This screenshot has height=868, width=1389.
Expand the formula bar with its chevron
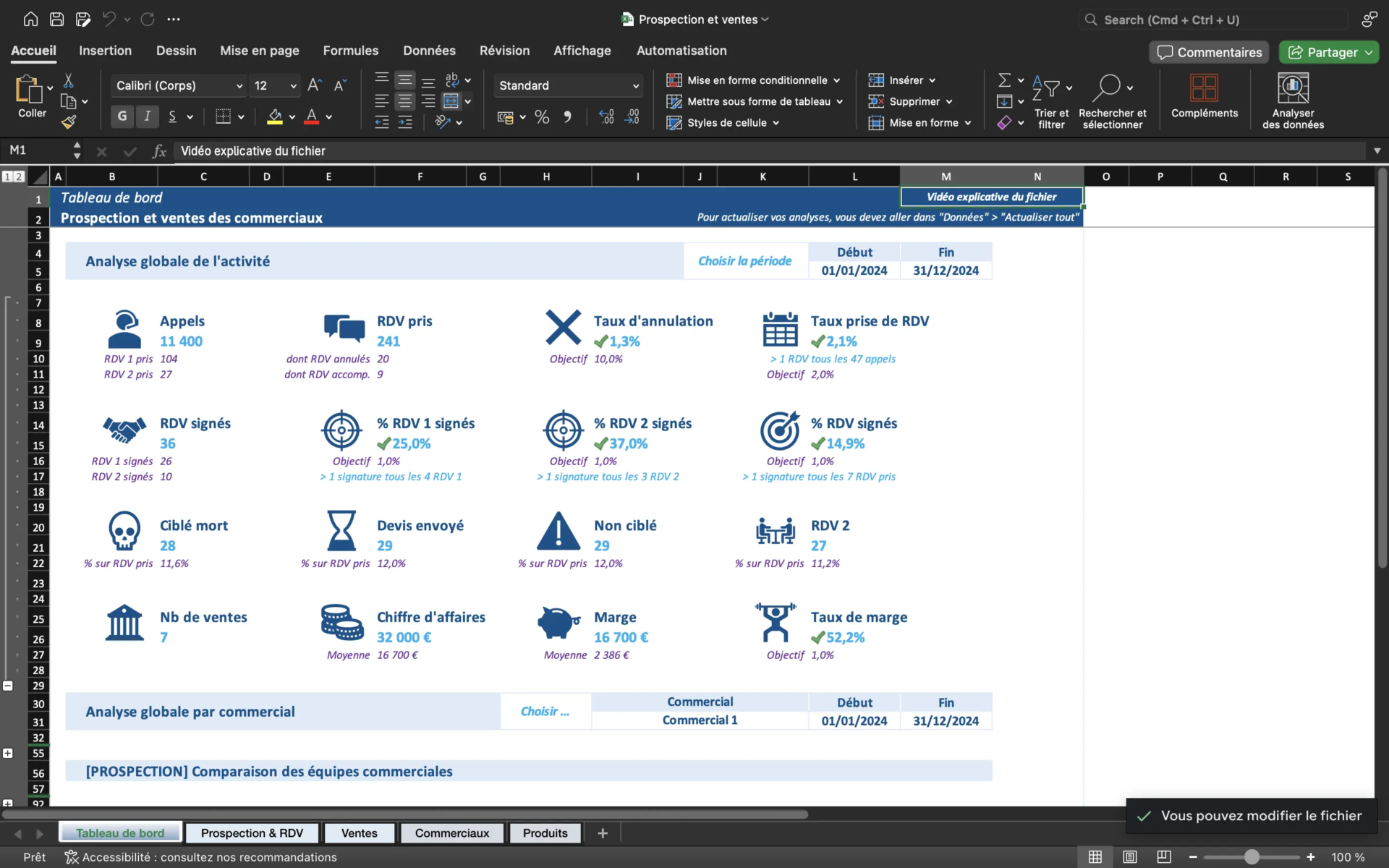pos(1377,151)
